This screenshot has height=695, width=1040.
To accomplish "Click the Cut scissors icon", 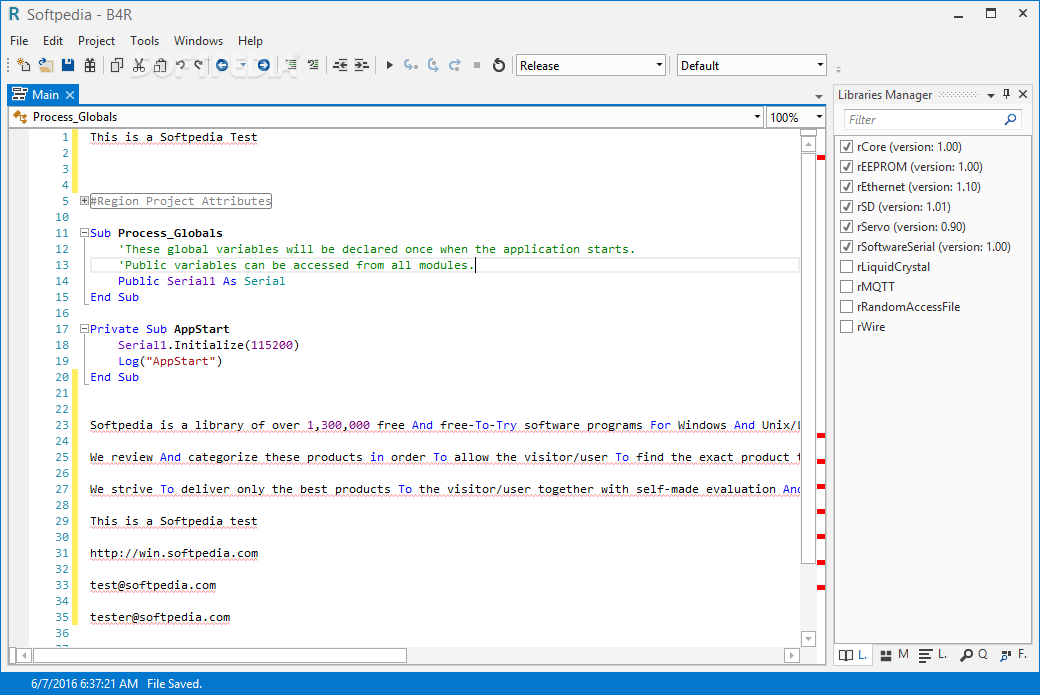I will [x=139, y=65].
